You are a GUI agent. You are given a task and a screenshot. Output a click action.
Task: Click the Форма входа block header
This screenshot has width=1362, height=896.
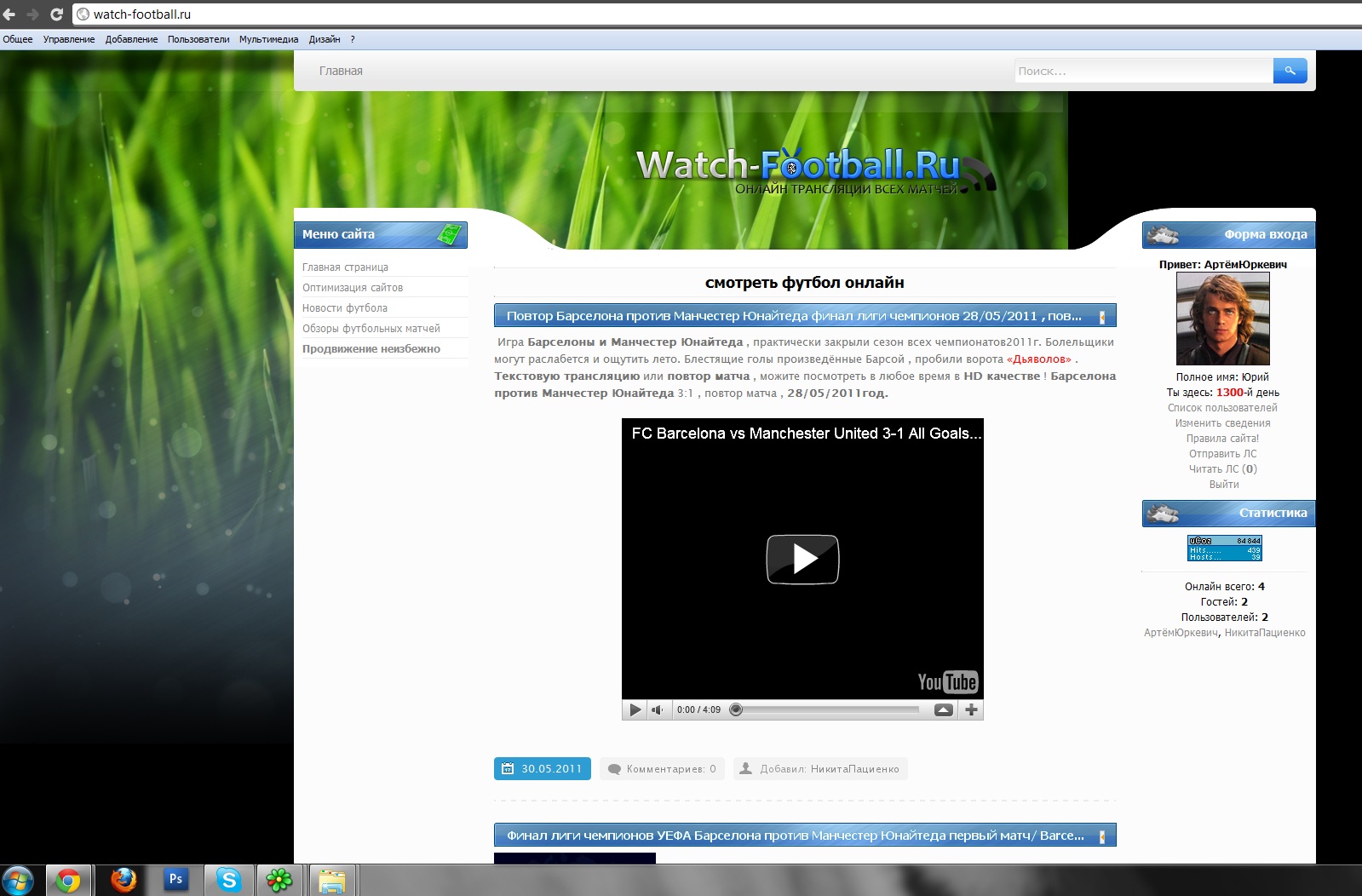(1228, 235)
